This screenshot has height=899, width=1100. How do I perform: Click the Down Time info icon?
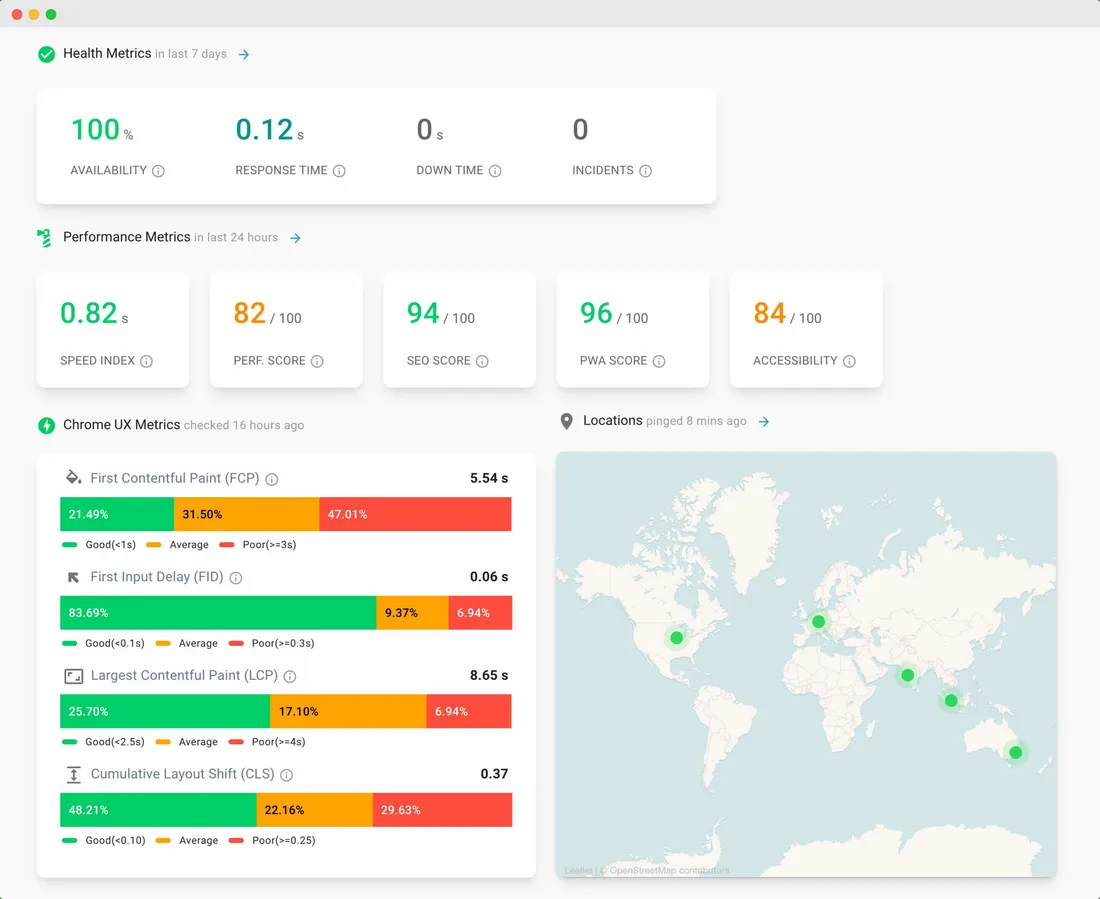click(495, 171)
